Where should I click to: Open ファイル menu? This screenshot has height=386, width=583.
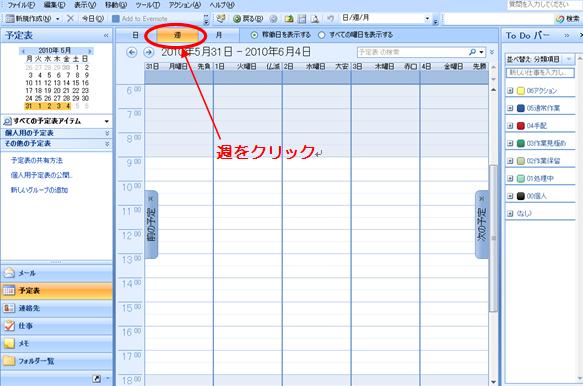(x=21, y=5)
